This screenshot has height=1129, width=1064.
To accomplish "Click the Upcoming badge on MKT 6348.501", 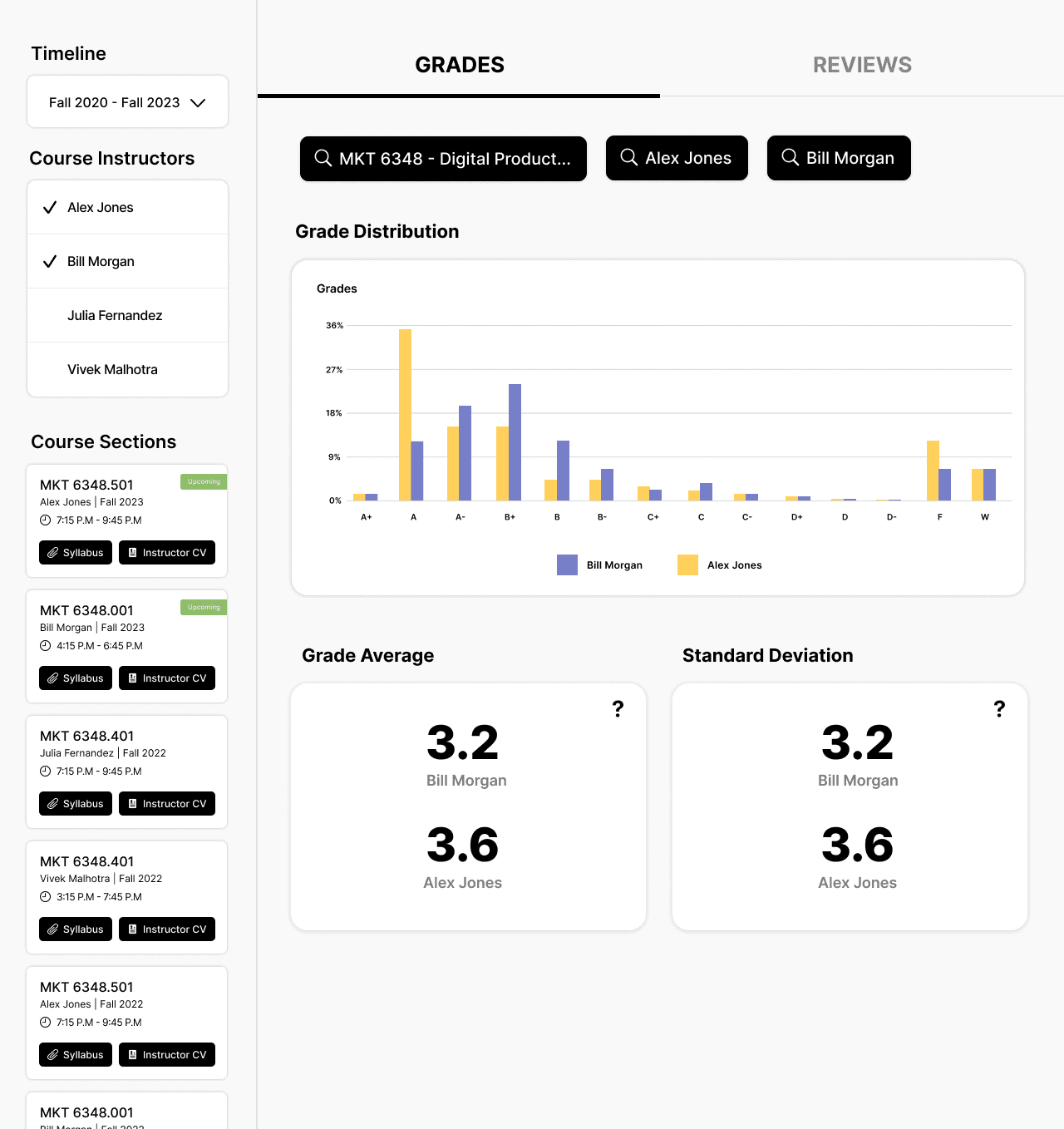I will point(204,481).
